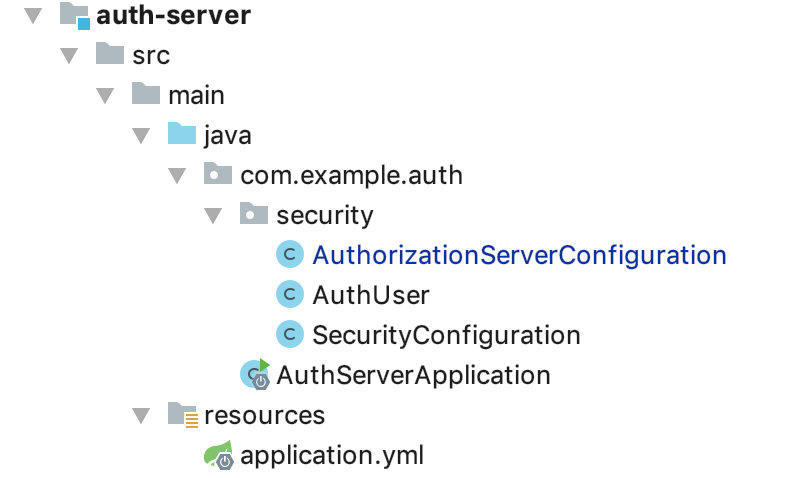
Task: Open AuthorizationServerConfiguration file
Action: tap(519, 255)
